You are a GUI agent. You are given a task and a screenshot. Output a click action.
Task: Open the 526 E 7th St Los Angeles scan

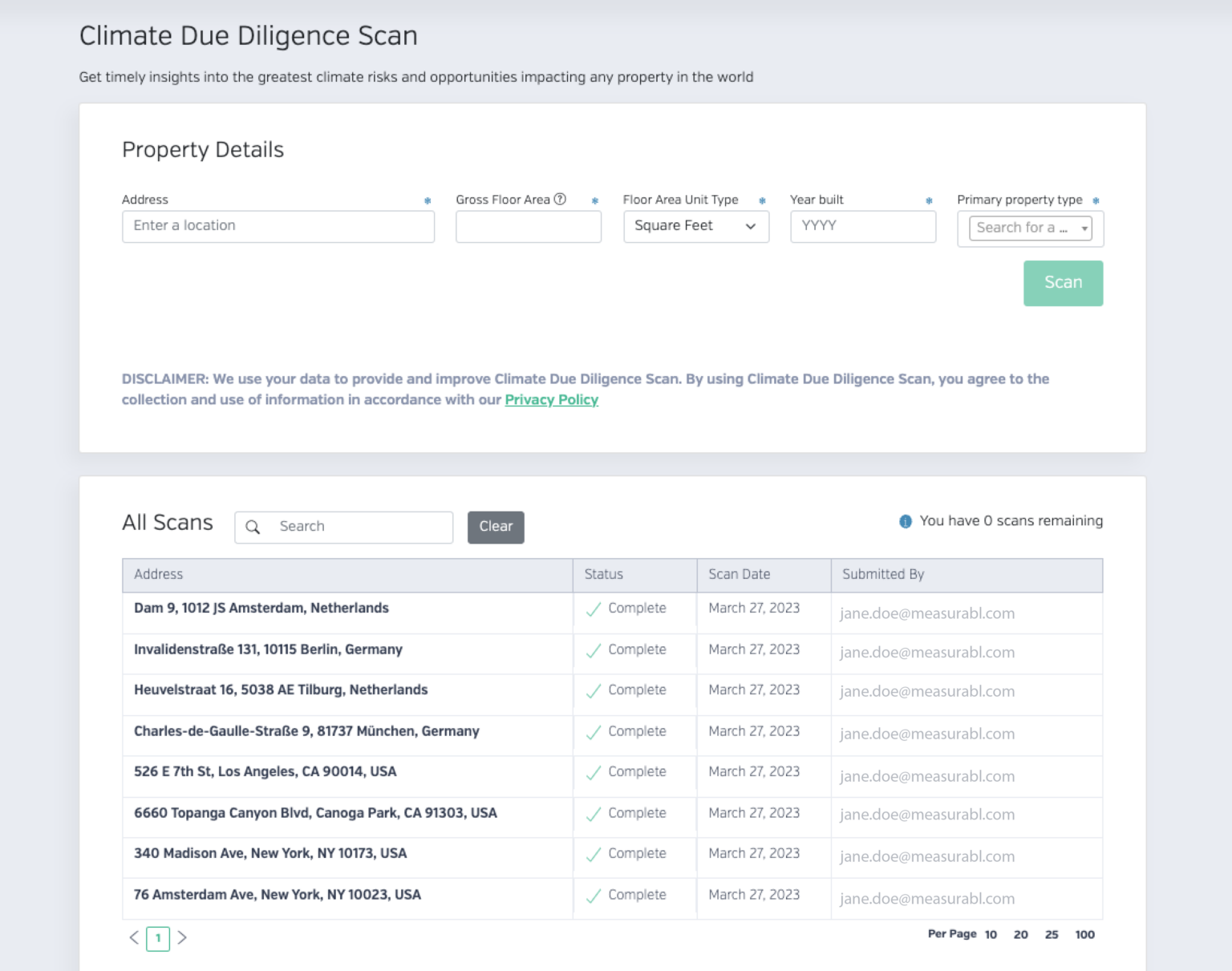tap(265, 771)
